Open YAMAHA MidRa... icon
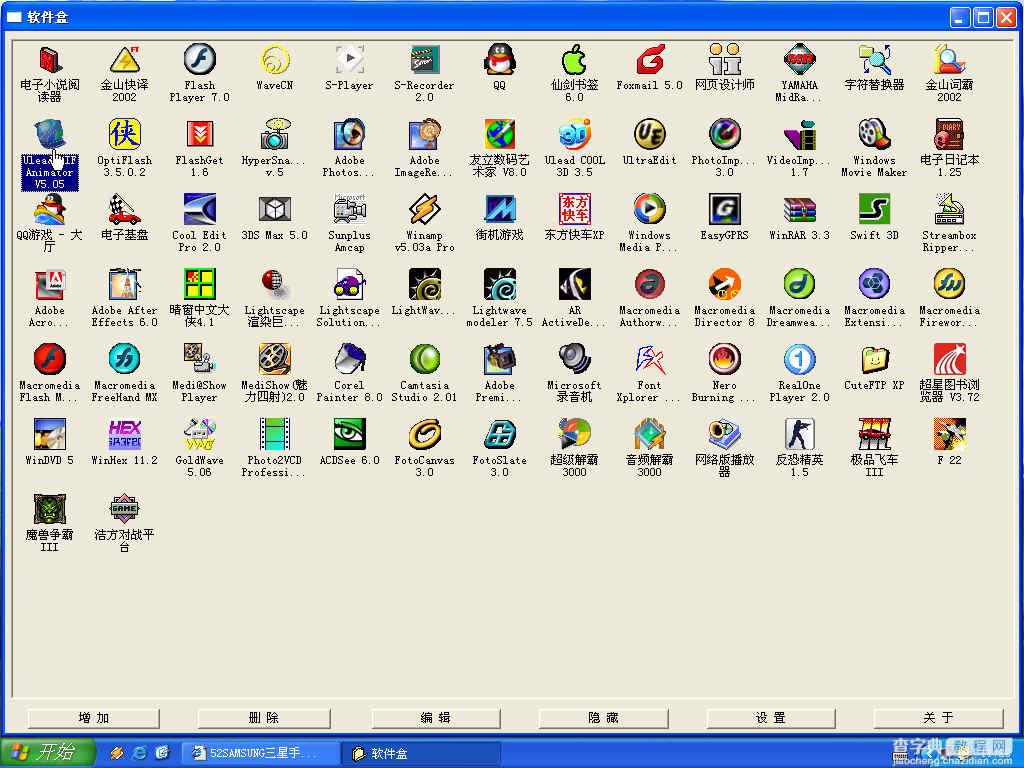Viewport: 1024px width, 768px height. 799,60
